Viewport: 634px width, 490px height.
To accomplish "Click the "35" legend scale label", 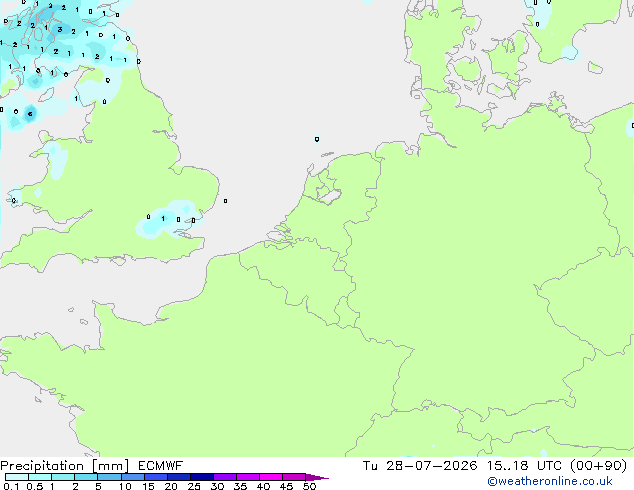I will 240,486.
